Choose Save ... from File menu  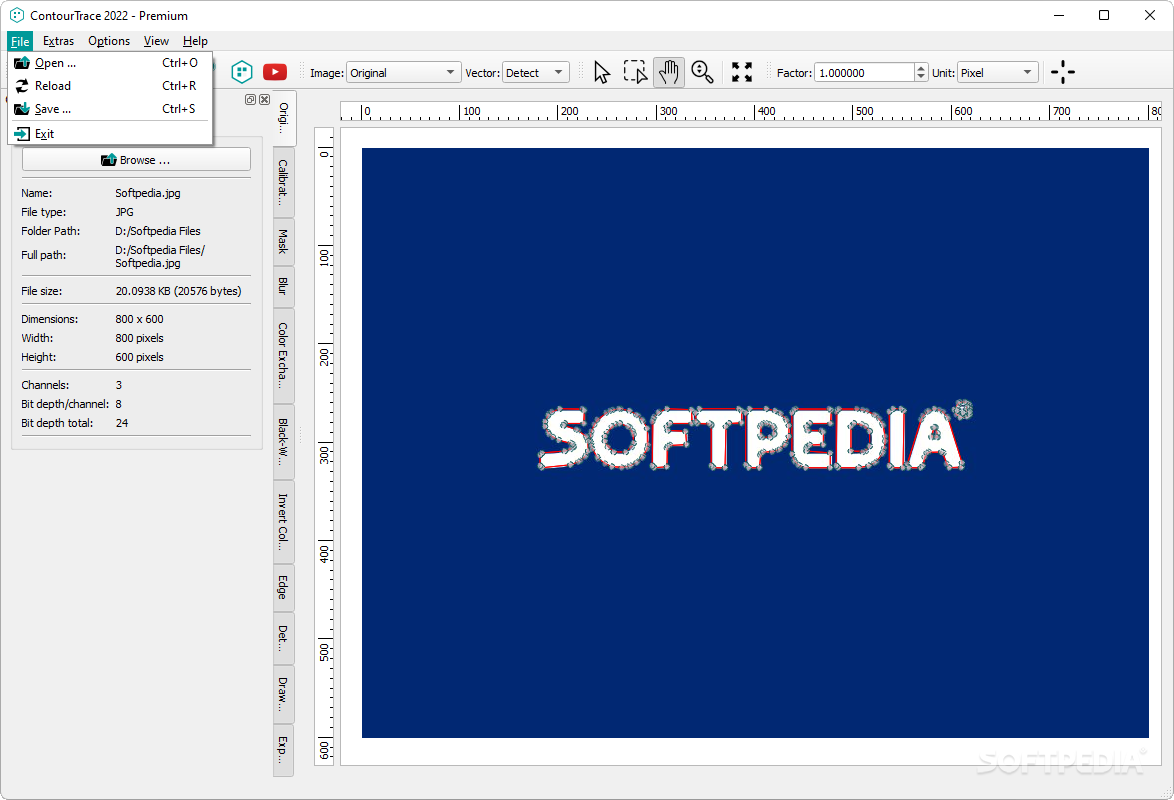point(110,109)
